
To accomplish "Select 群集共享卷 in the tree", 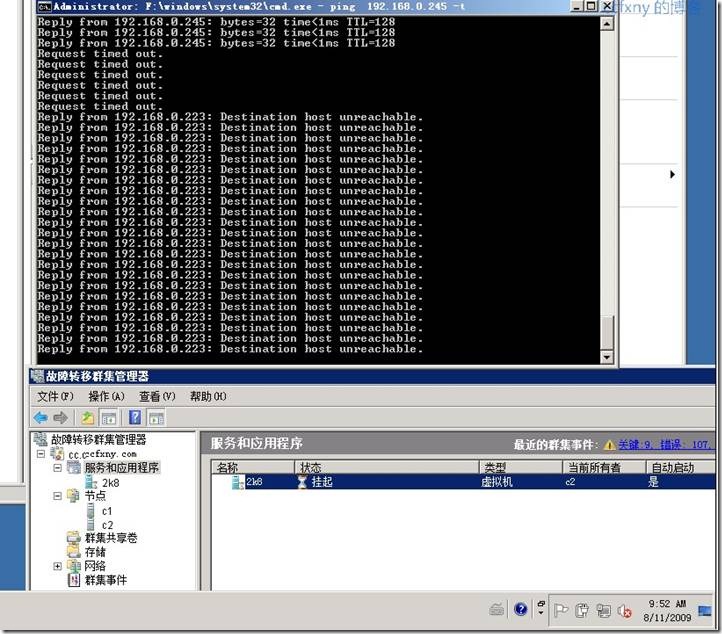I will click(111, 538).
